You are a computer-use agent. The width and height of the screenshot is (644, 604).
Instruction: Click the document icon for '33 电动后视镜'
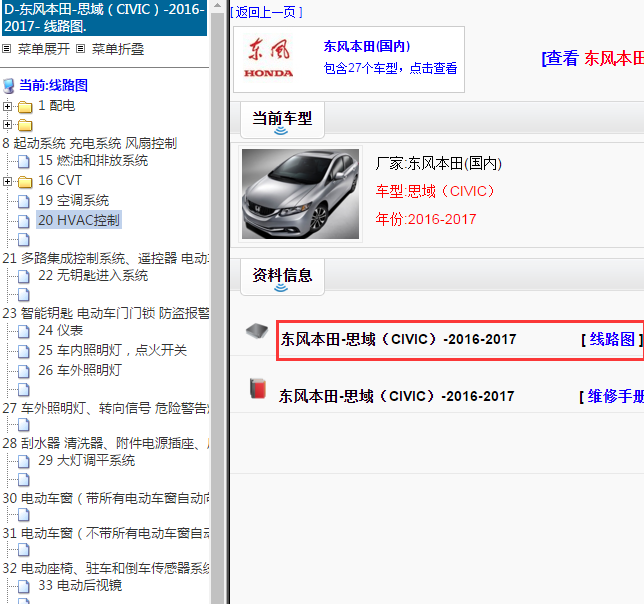24,586
